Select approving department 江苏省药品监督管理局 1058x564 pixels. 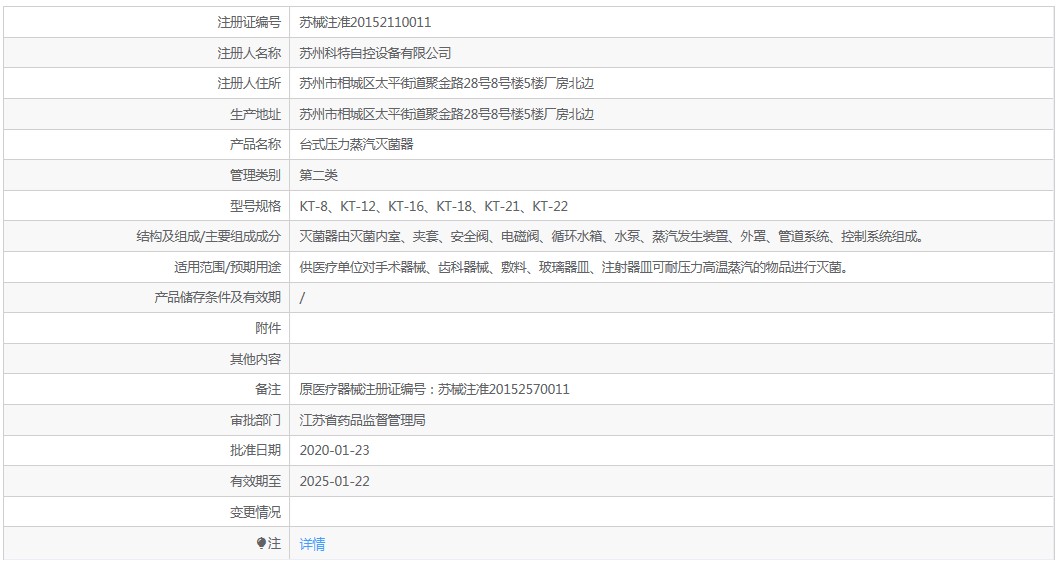click(362, 420)
